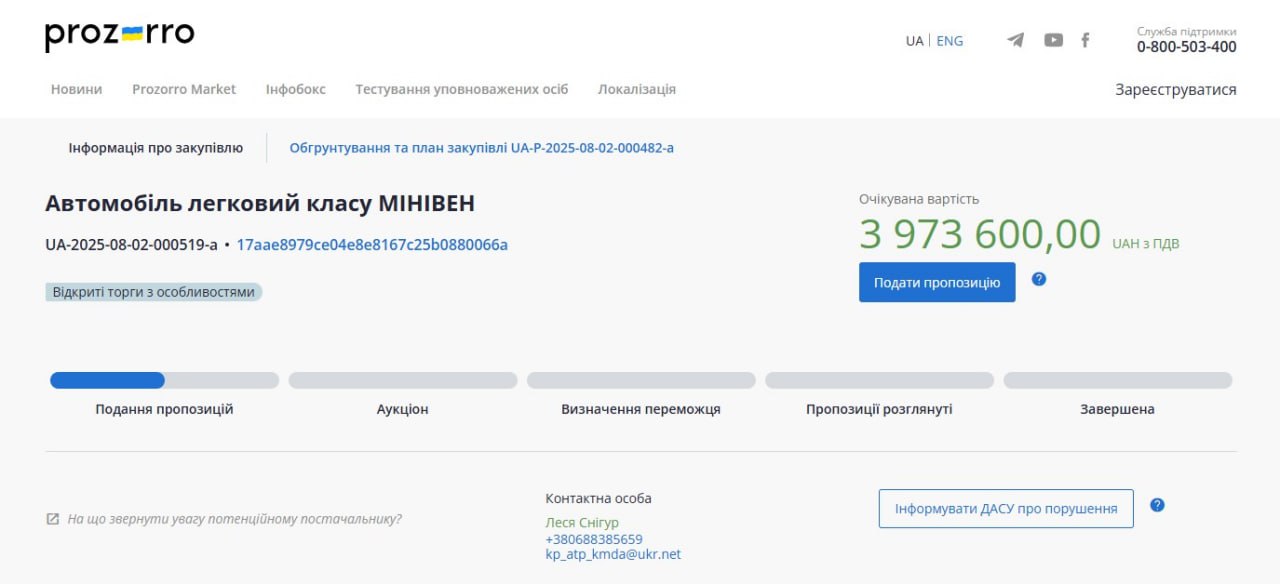
Task: Open the Telegram channel icon
Action: [1015, 40]
